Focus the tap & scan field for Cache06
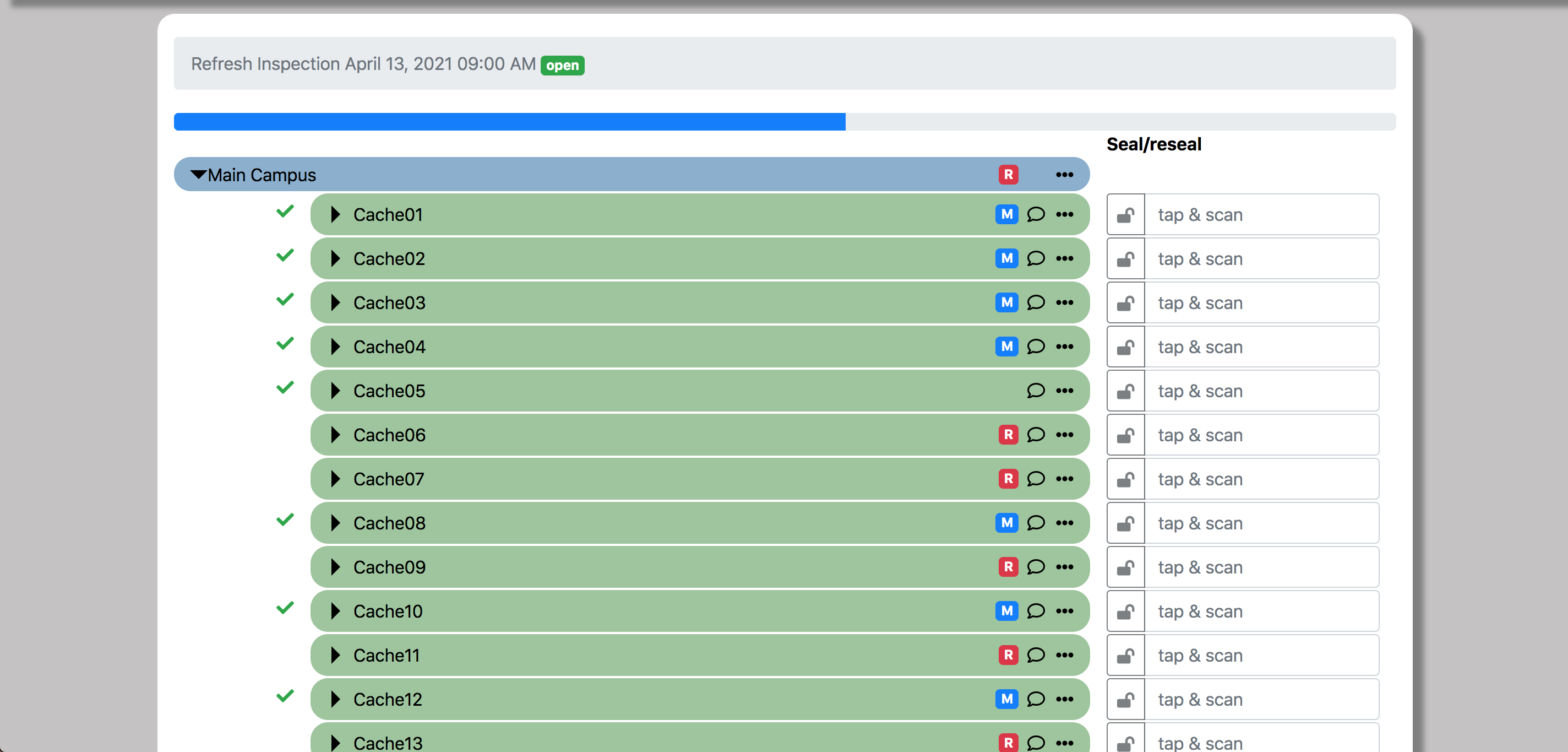Screen dimensions: 1568x752 [1262, 435]
